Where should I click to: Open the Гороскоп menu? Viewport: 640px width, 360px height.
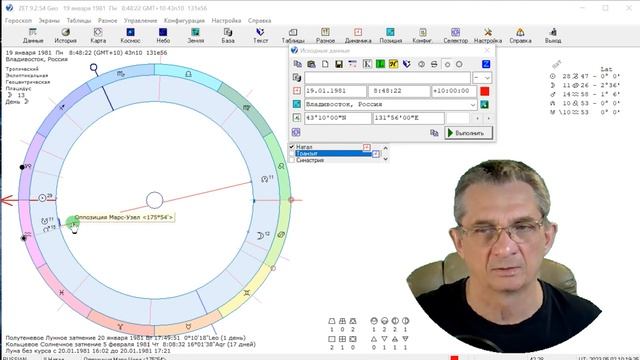tap(18, 20)
